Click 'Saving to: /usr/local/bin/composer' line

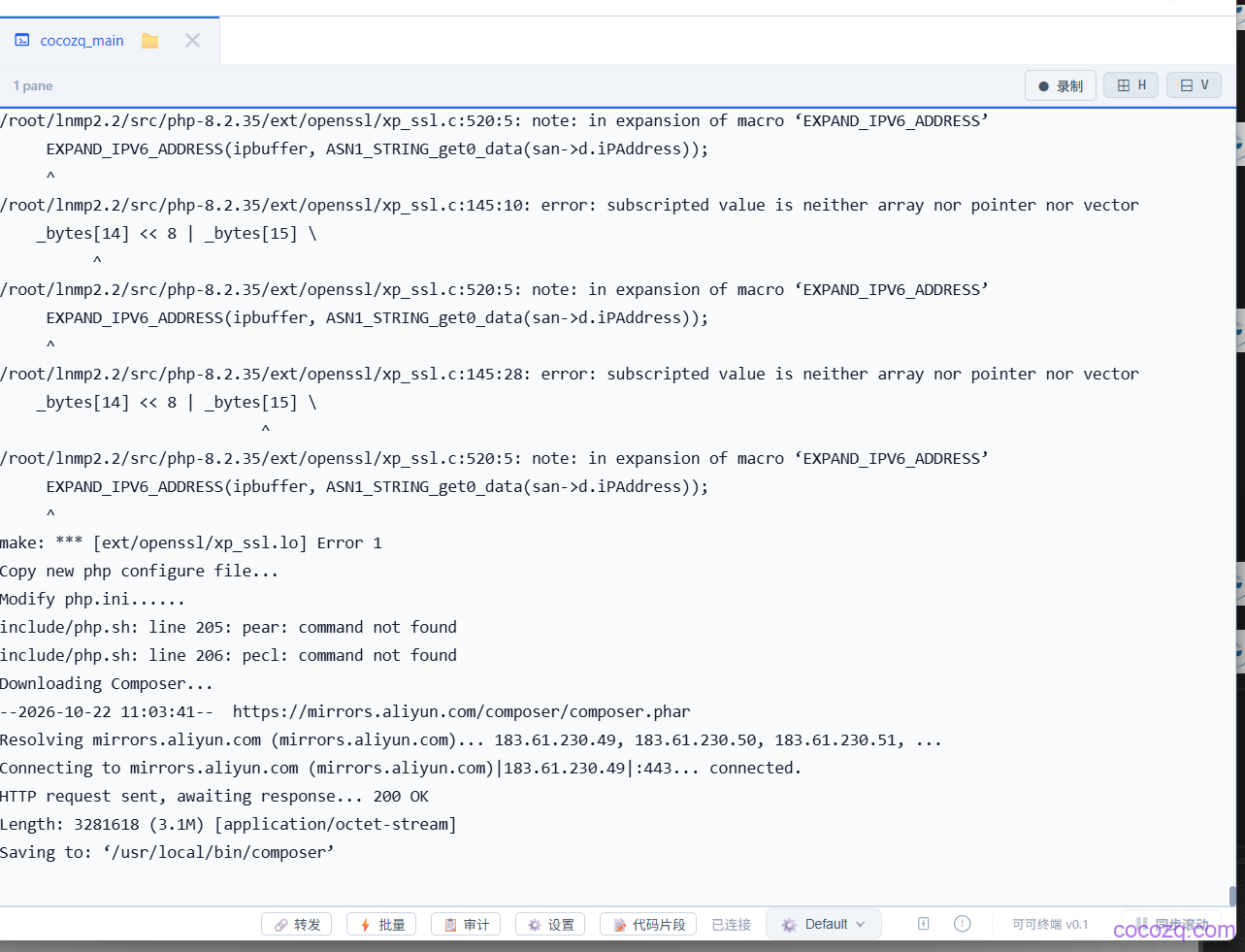click(x=167, y=853)
